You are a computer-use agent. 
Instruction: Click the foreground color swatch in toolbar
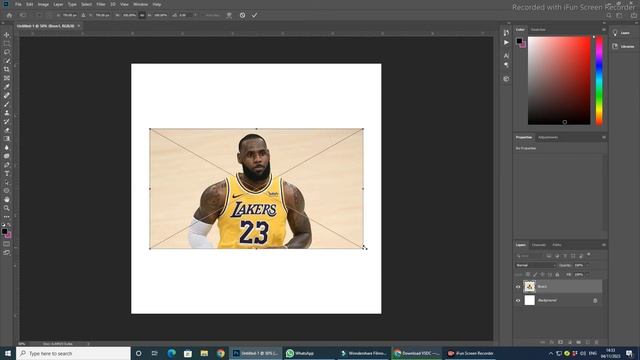tap(4, 231)
